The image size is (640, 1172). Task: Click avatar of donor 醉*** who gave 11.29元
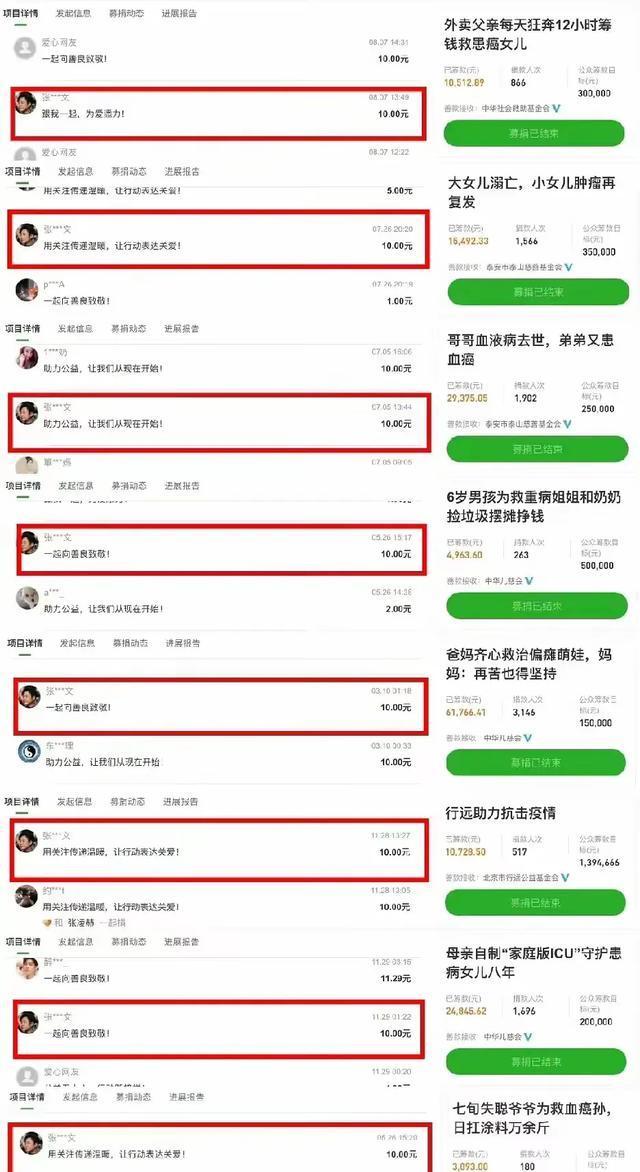pos(27,969)
